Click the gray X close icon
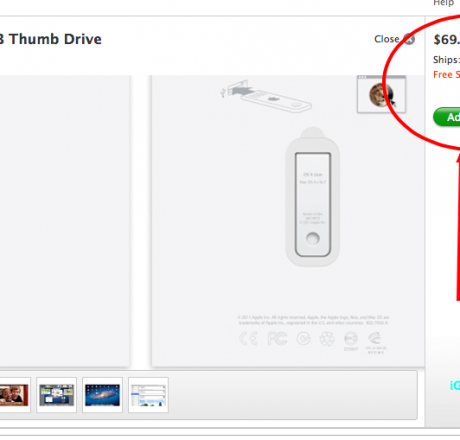 (x=409, y=39)
